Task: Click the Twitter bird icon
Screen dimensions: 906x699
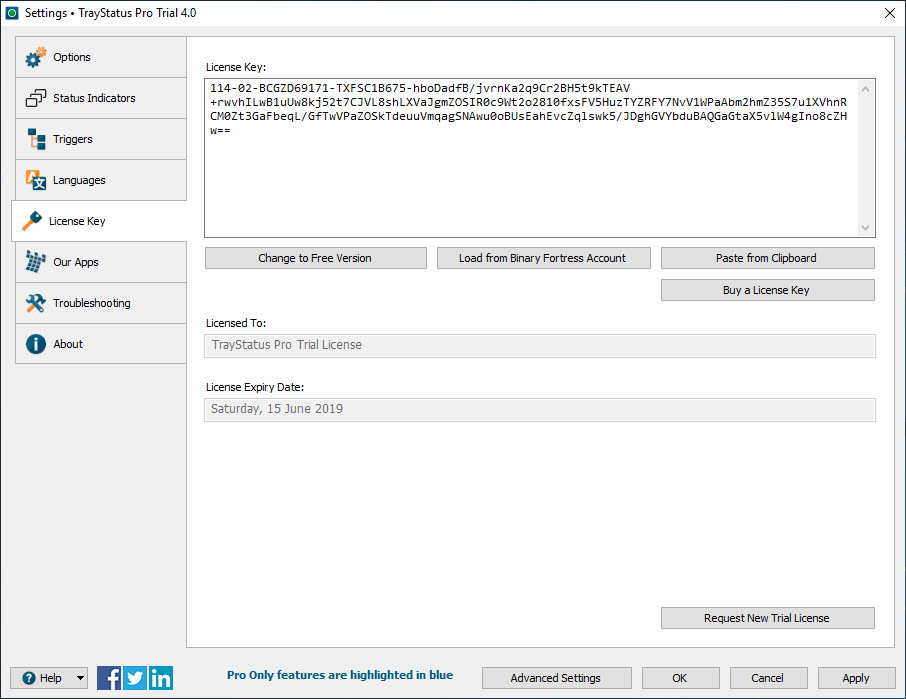Action: (x=135, y=677)
